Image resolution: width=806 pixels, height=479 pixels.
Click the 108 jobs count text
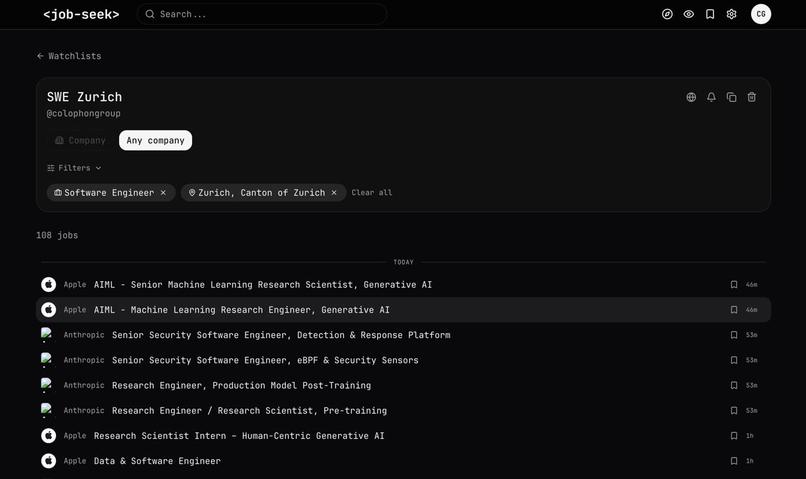[x=57, y=235]
